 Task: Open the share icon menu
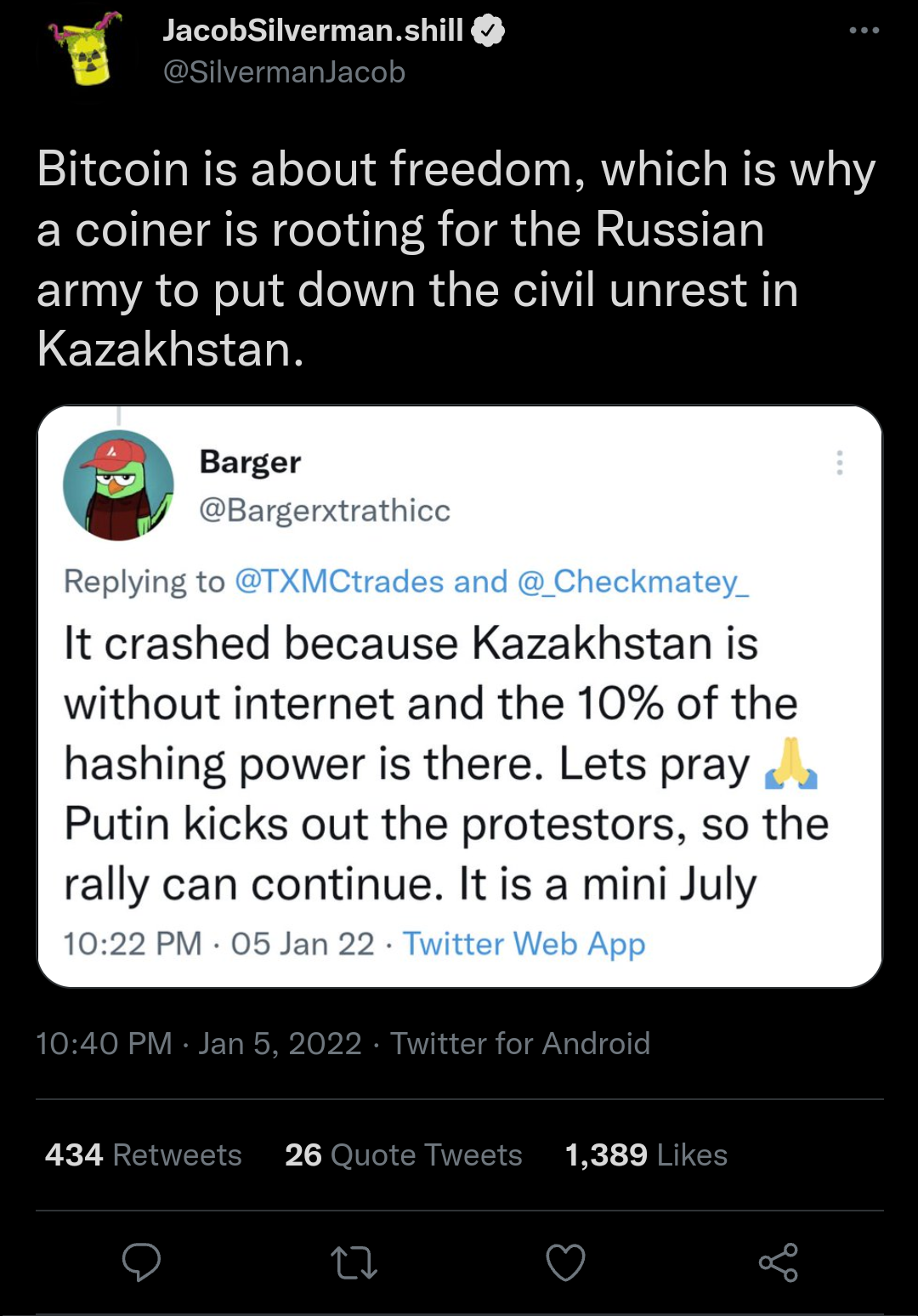tap(778, 1262)
